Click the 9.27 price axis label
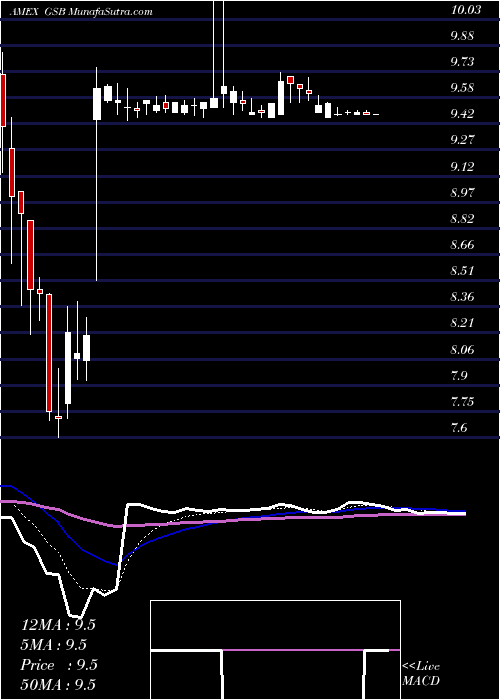 (462, 141)
